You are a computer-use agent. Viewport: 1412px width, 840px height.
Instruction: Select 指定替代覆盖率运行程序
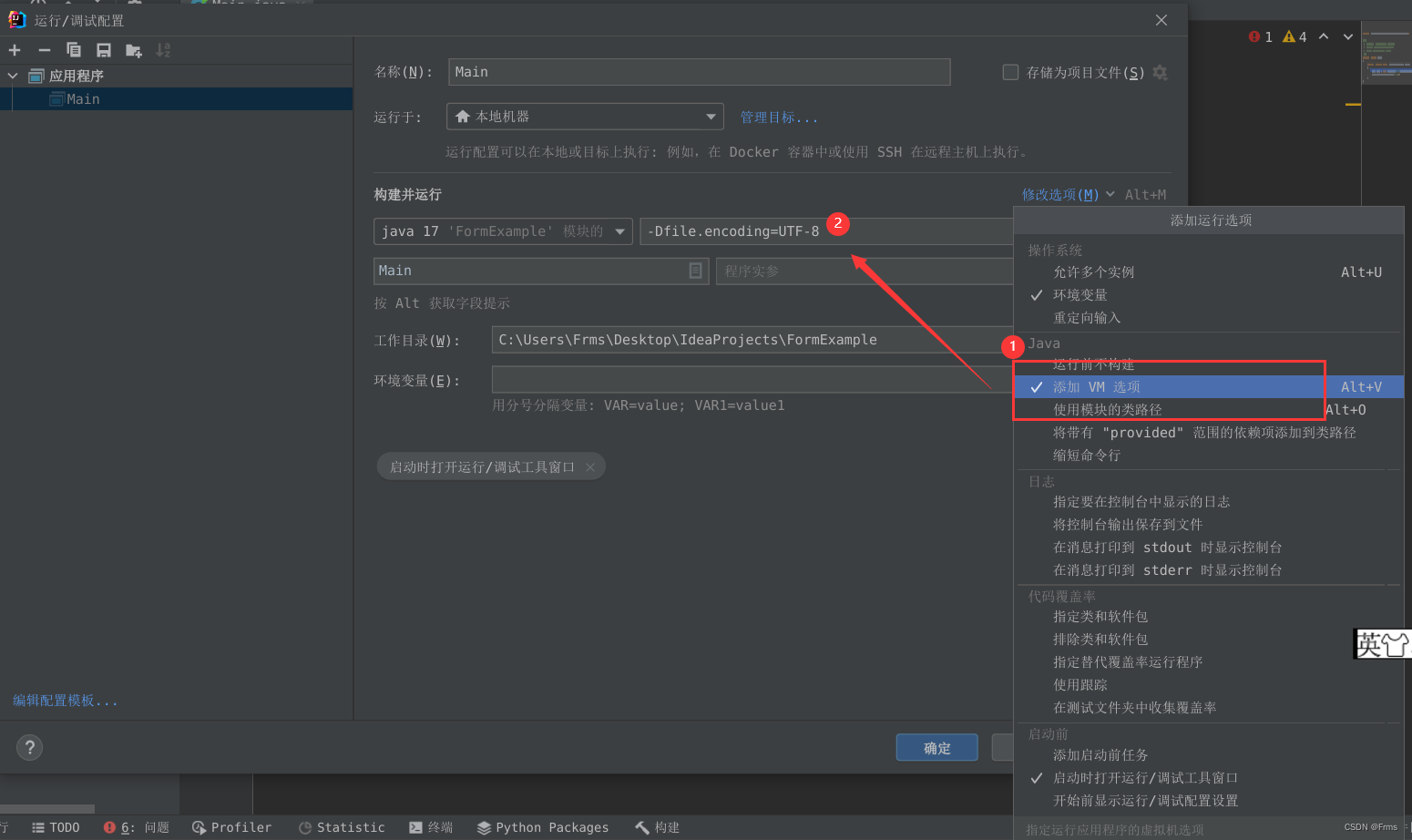tap(1208, 662)
